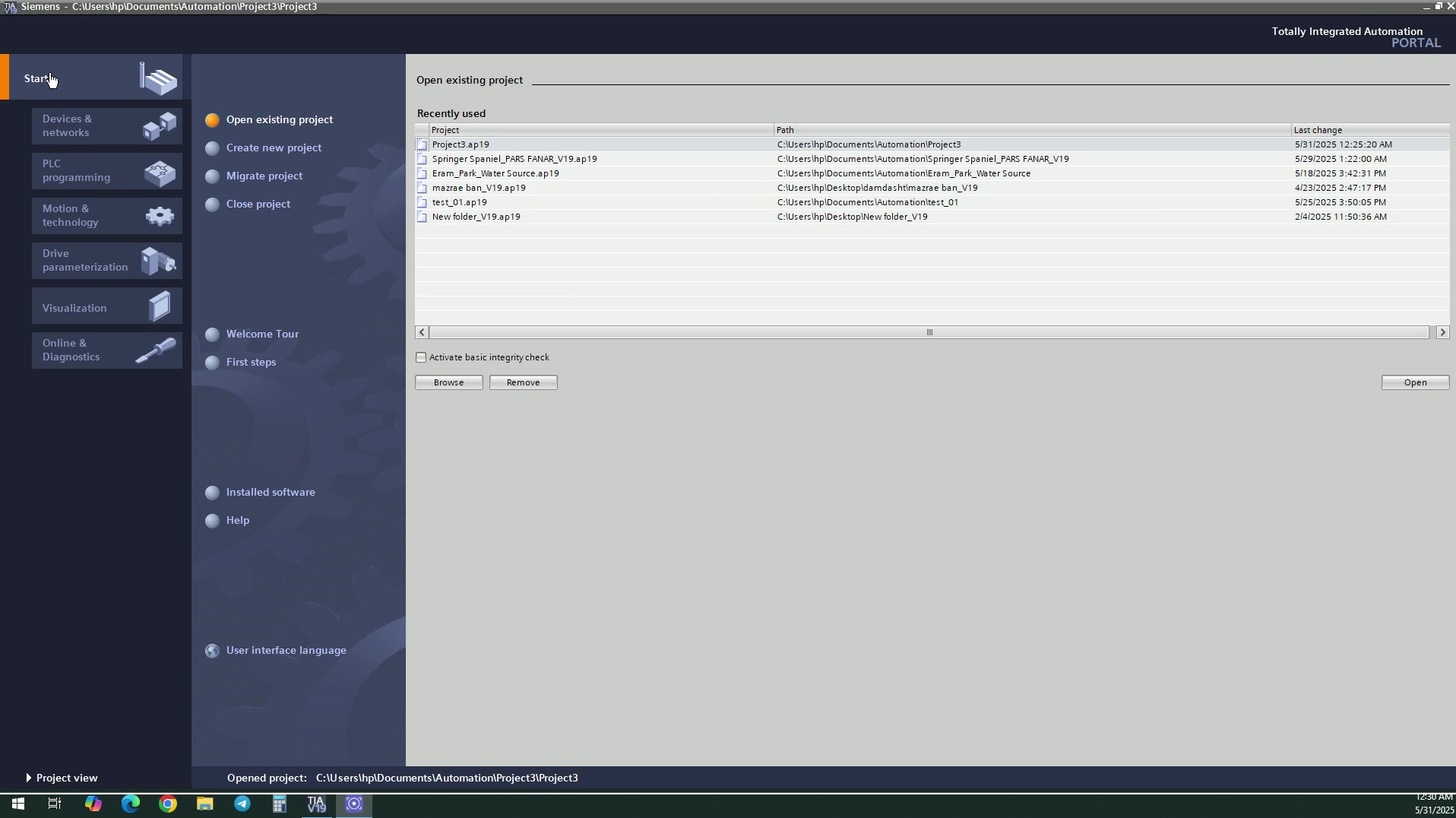Open First steps
Screen dimensions: 1456x818
[251, 363]
